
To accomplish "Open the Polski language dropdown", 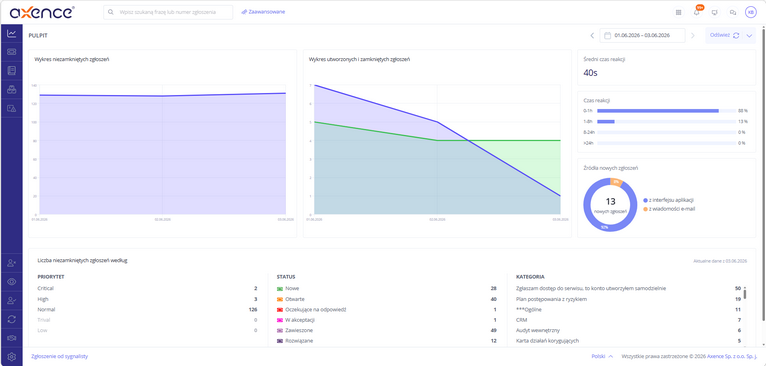I will coord(602,356).
